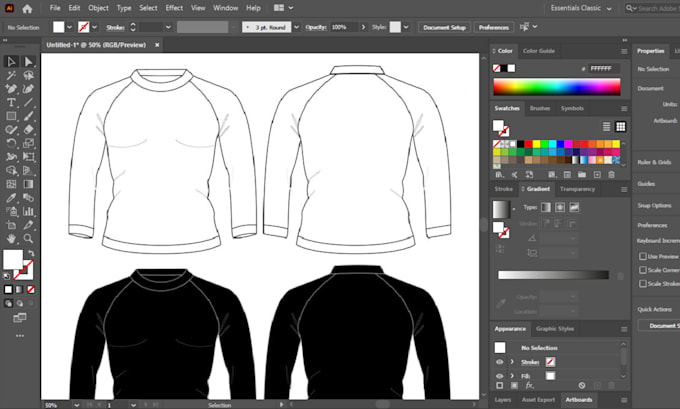Open the fill color dropdown in control bar

(x=69, y=27)
